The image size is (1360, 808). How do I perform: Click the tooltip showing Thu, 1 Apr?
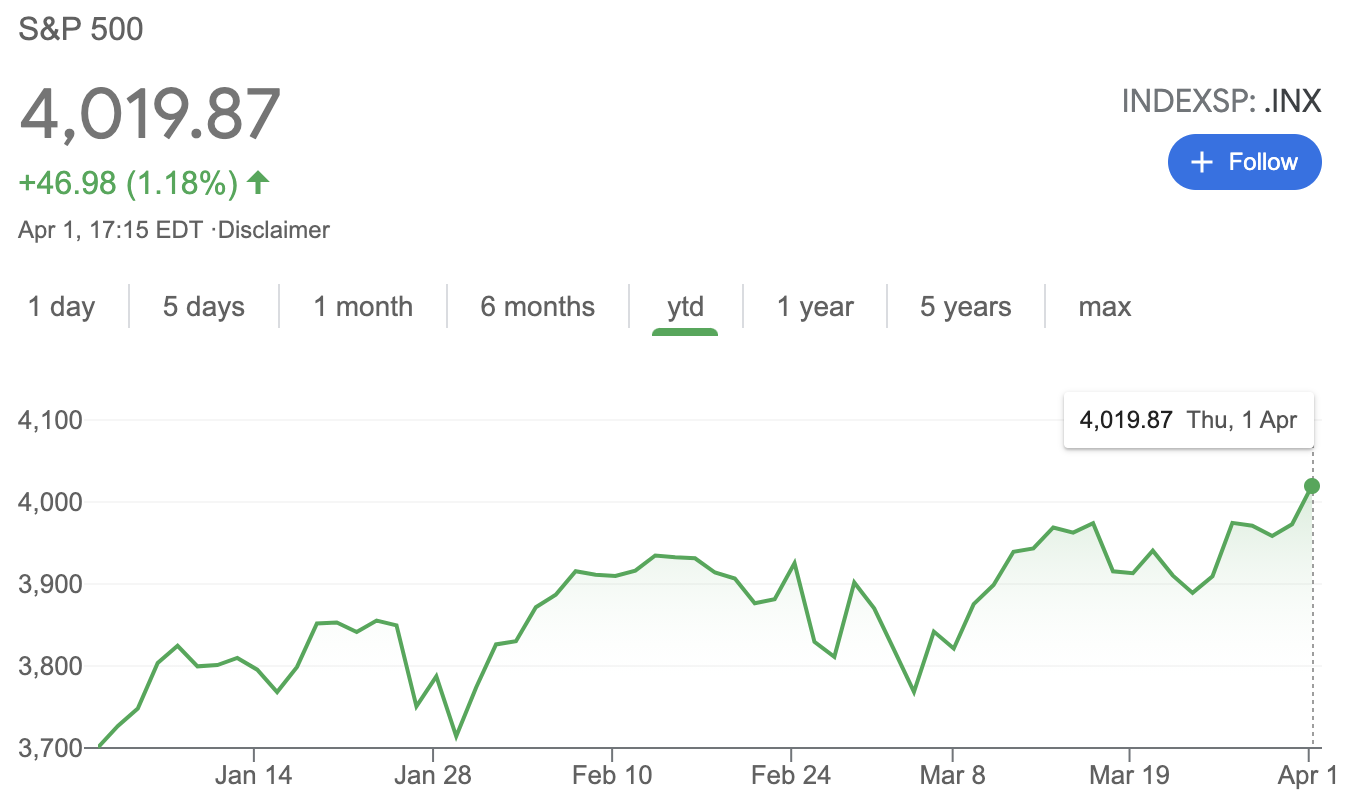(x=1188, y=419)
